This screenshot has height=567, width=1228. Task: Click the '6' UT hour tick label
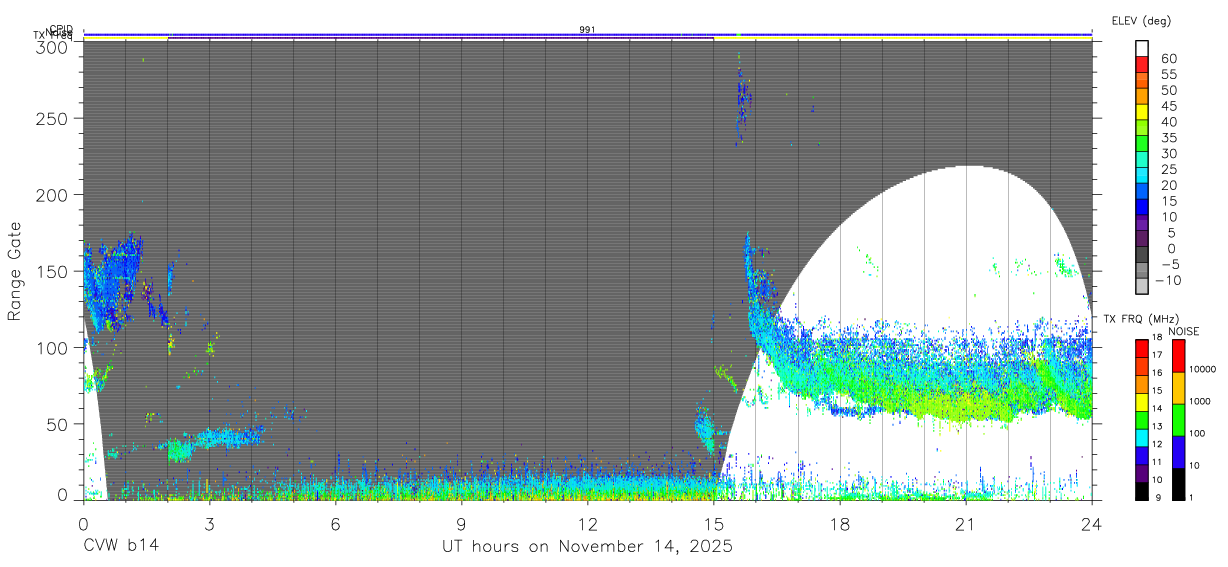pyautogui.click(x=335, y=523)
